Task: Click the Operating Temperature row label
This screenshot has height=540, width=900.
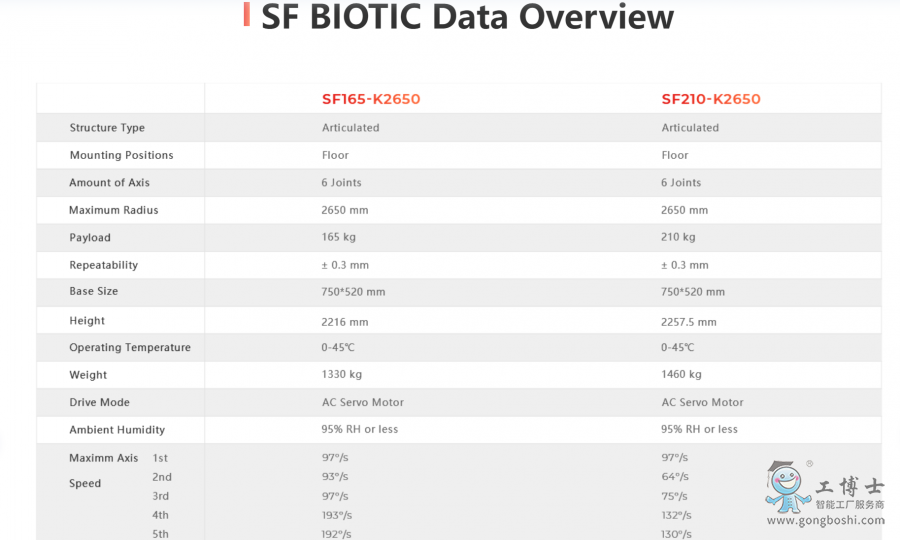Action: tap(130, 347)
